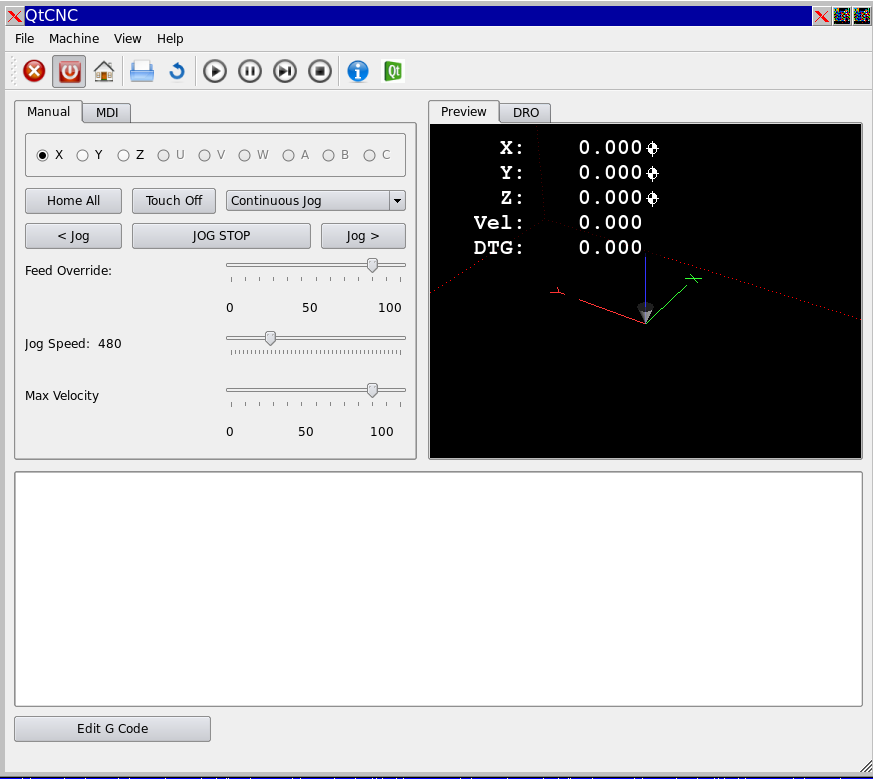Image resolution: width=873 pixels, height=779 pixels.
Task: Pause the program with pause icon
Action: 250,71
